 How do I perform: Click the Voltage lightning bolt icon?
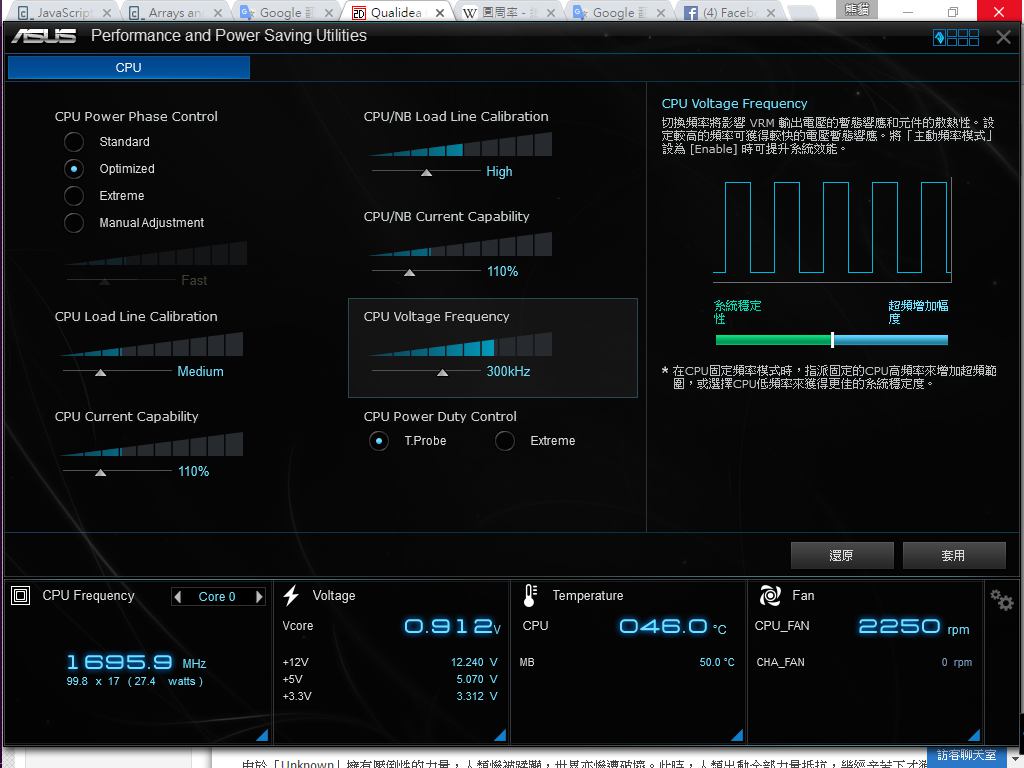291,596
